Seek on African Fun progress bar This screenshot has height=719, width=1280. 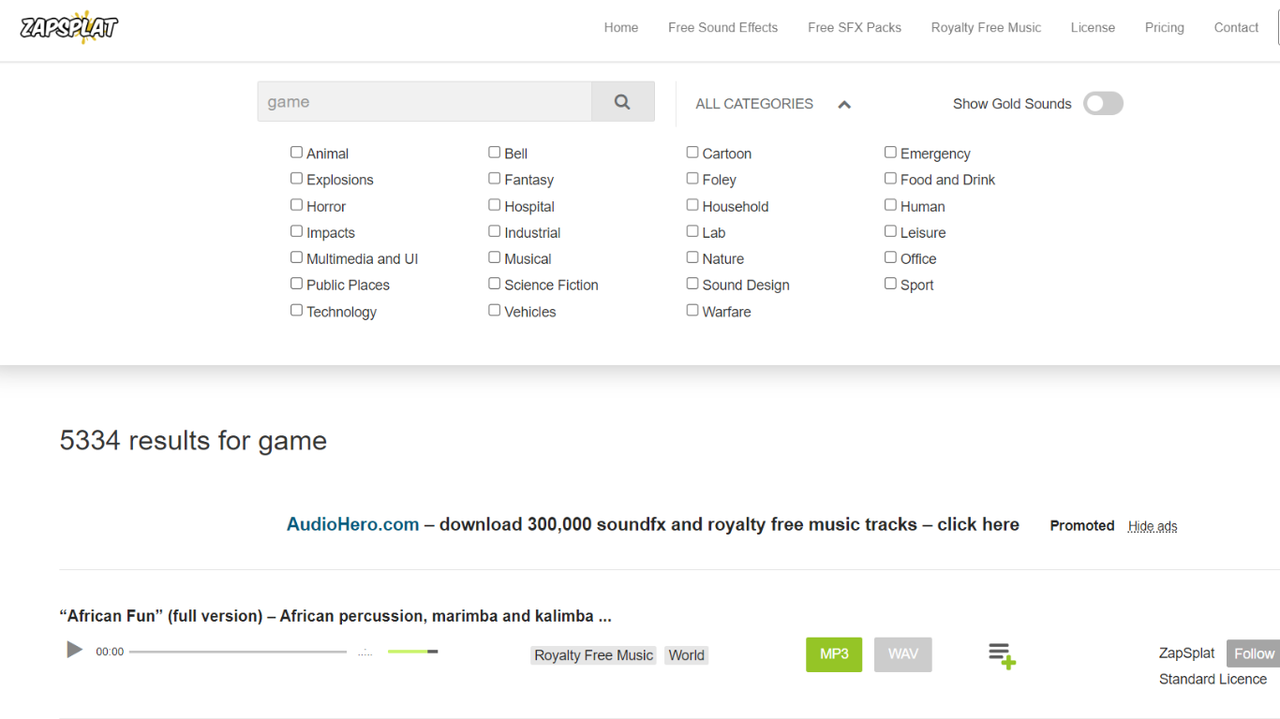click(x=238, y=652)
